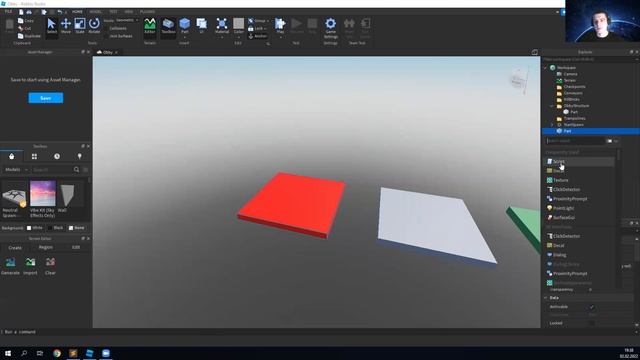Toggle the Locked property checkbox
This screenshot has width=640, height=360.
pos(592,323)
